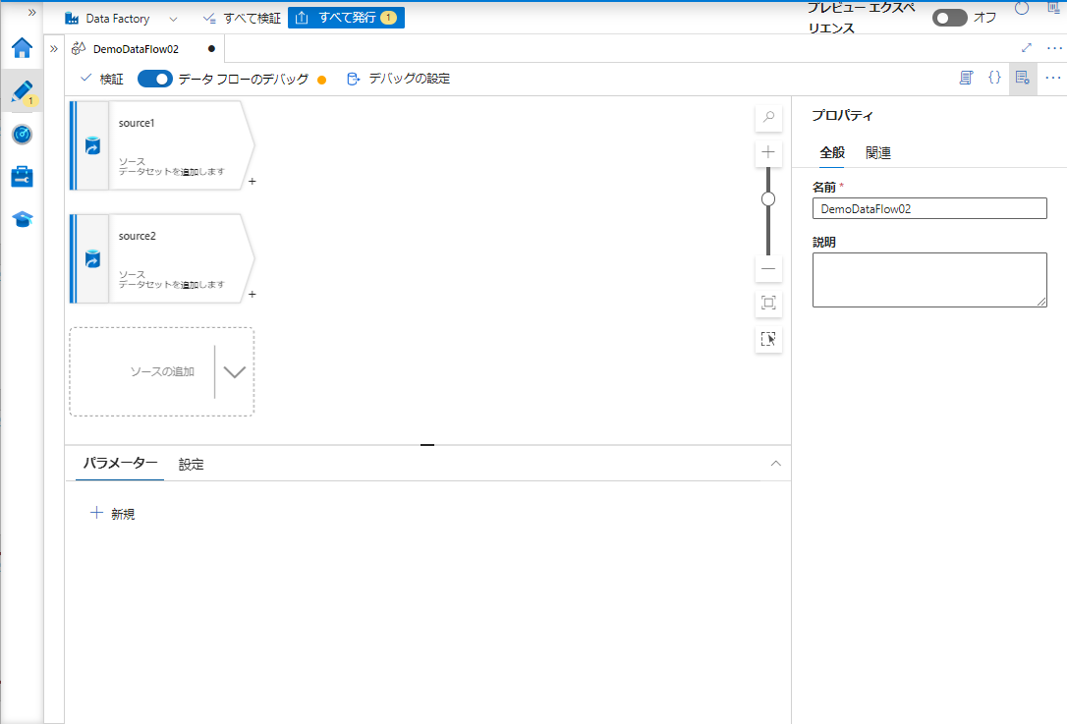
Task: Open デバッグの設定 debug settings
Action: [x=399, y=79]
